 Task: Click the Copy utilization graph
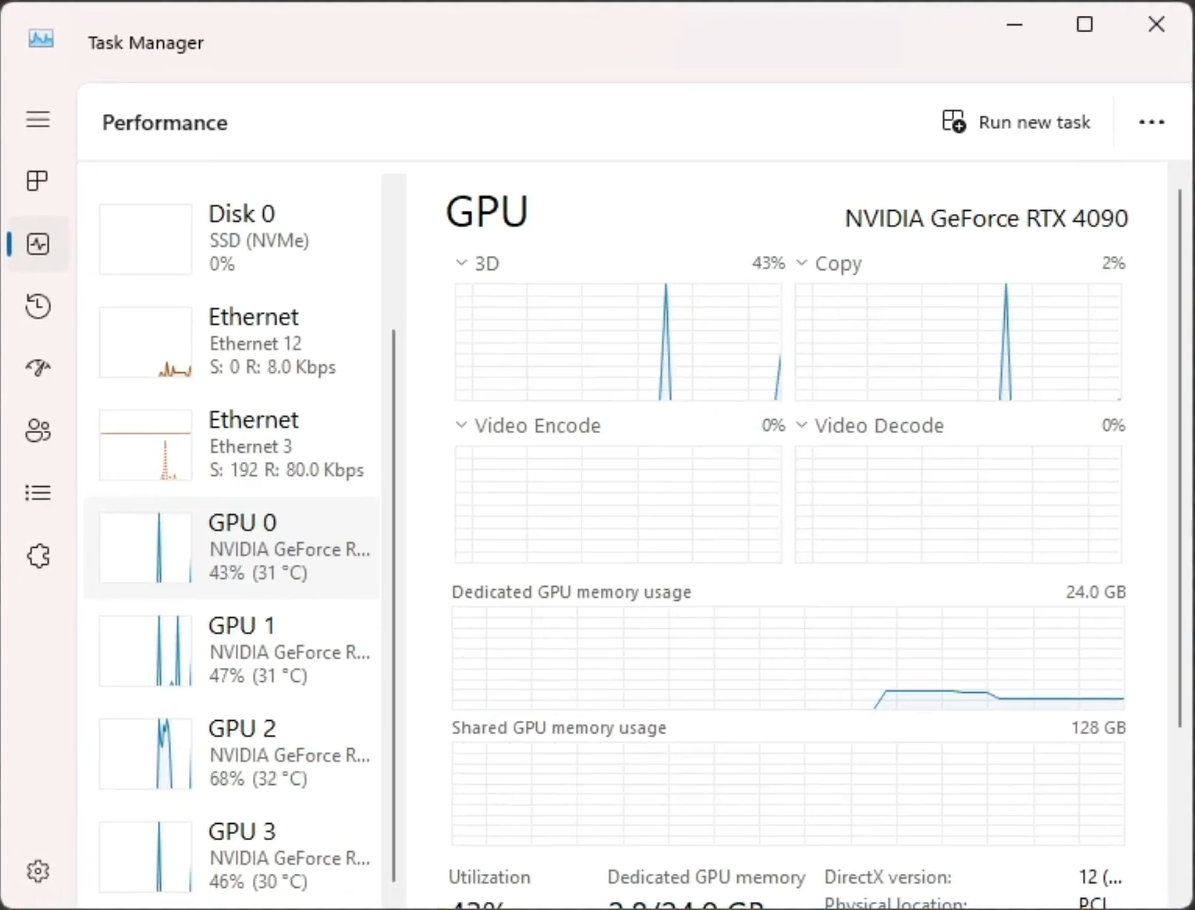[x=958, y=341]
